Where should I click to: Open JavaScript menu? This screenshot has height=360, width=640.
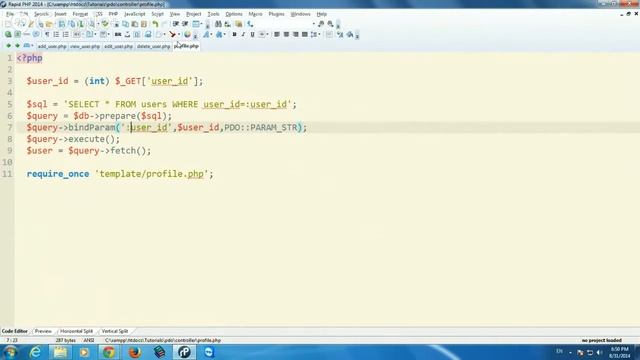(x=135, y=14)
